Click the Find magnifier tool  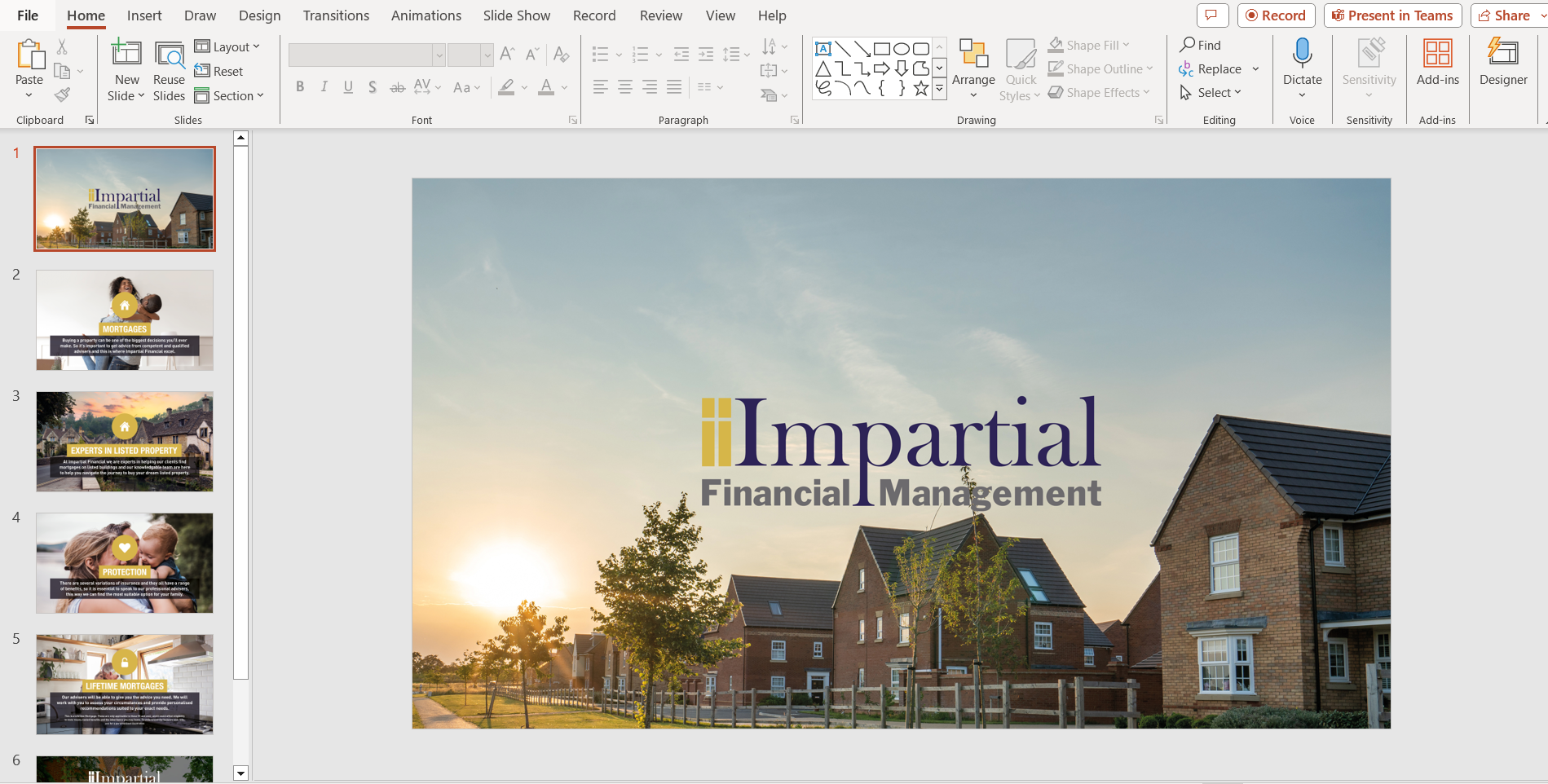(1201, 45)
